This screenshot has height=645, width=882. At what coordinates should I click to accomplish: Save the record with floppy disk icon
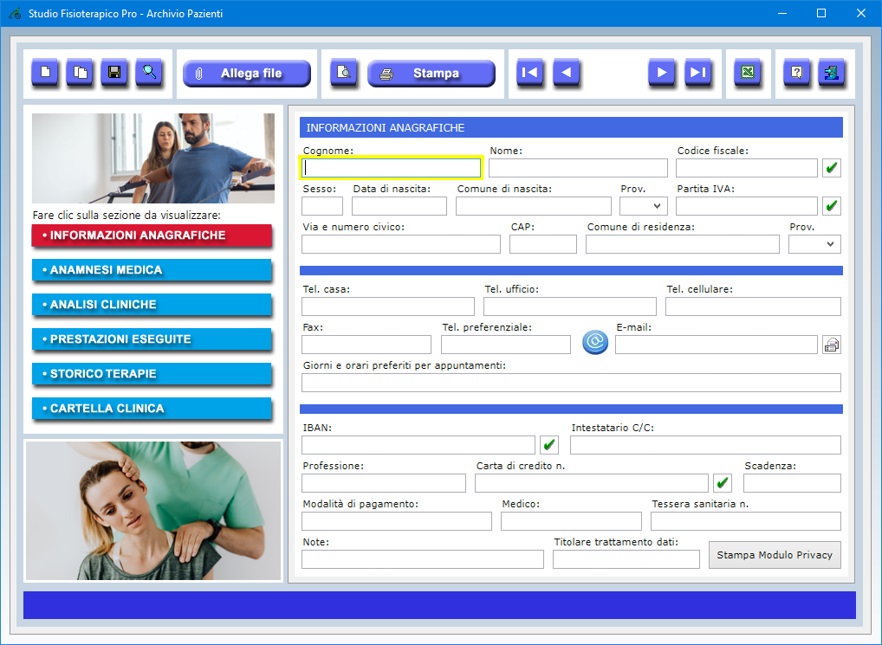pyautogui.click(x=114, y=73)
